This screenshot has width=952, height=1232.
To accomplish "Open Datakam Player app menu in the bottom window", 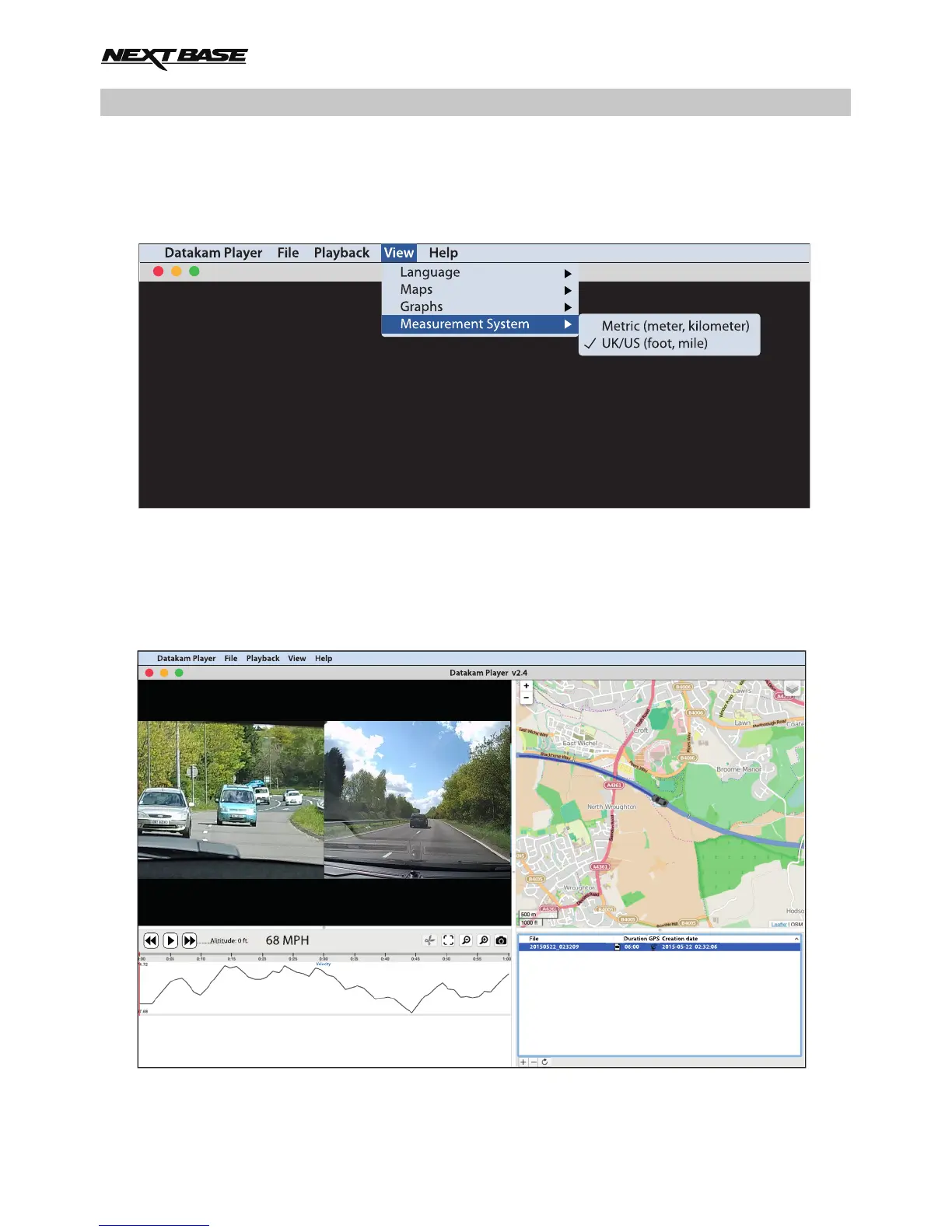I will coord(186,659).
